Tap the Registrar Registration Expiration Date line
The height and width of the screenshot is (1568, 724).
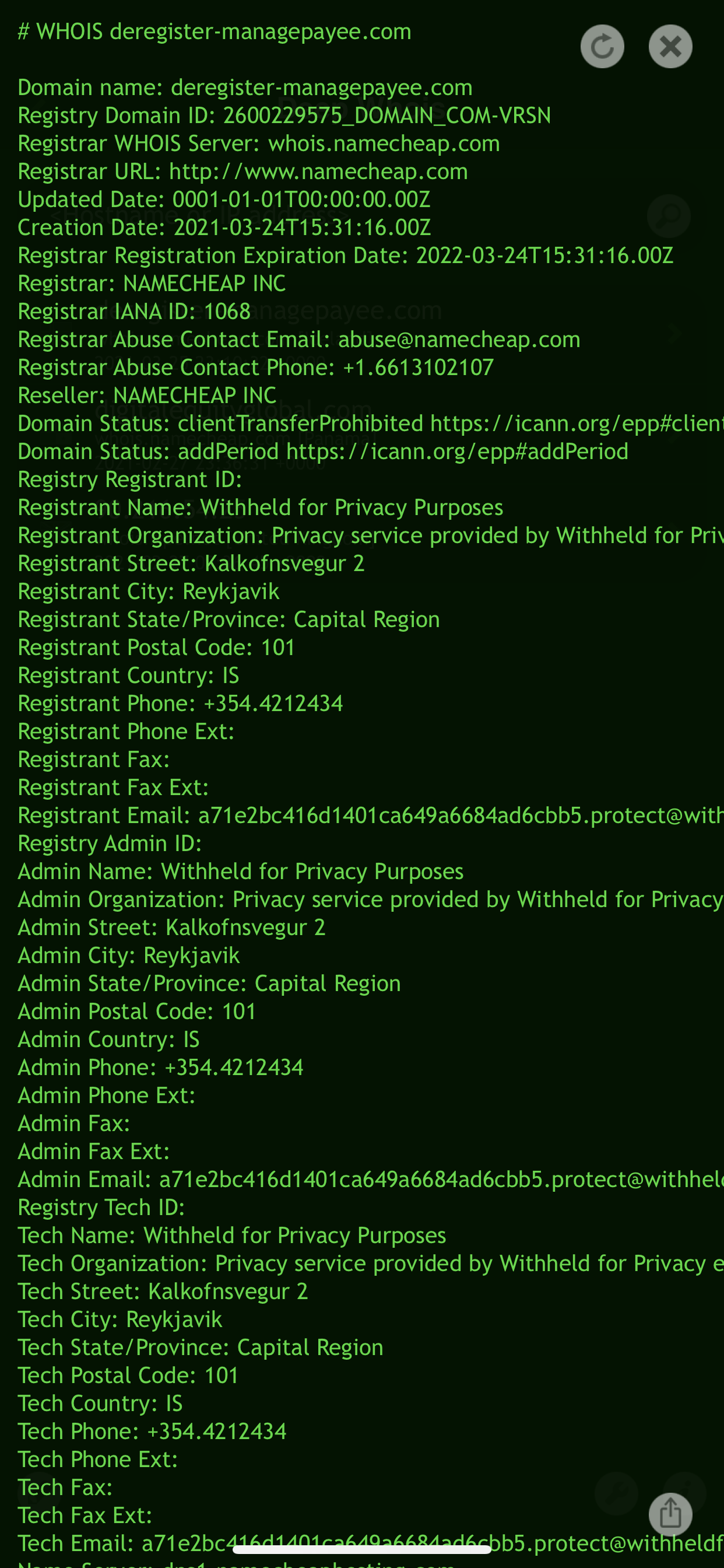(x=346, y=256)
